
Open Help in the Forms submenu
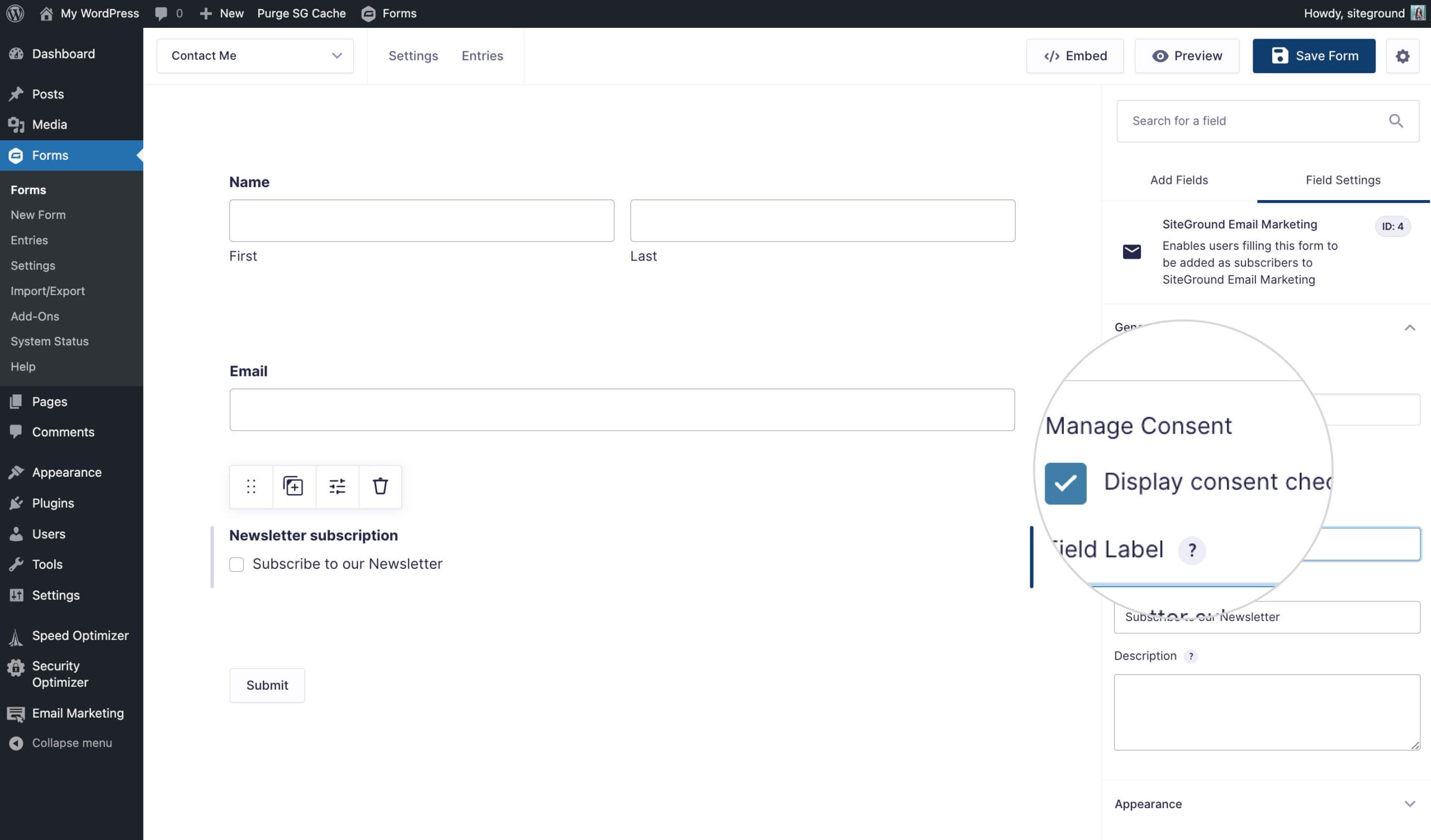[x=23, y=366]
